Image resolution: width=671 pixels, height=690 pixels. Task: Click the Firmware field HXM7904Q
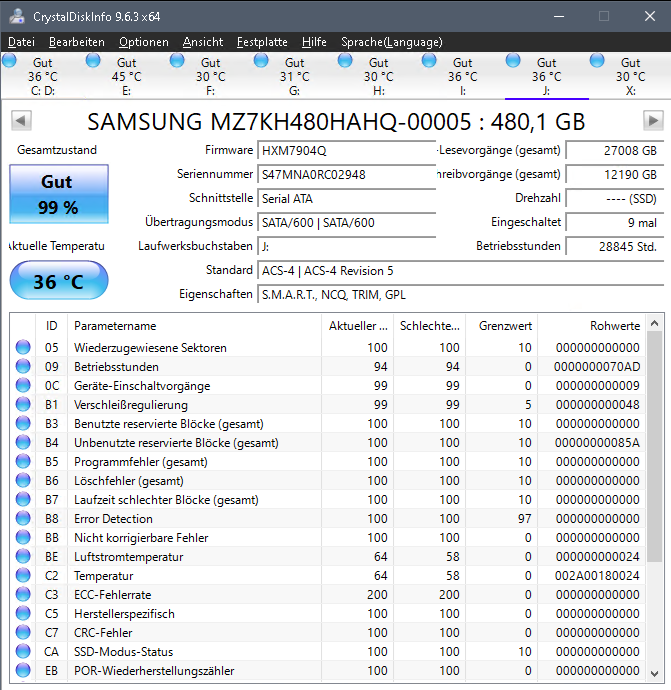(x=346, y=151)
